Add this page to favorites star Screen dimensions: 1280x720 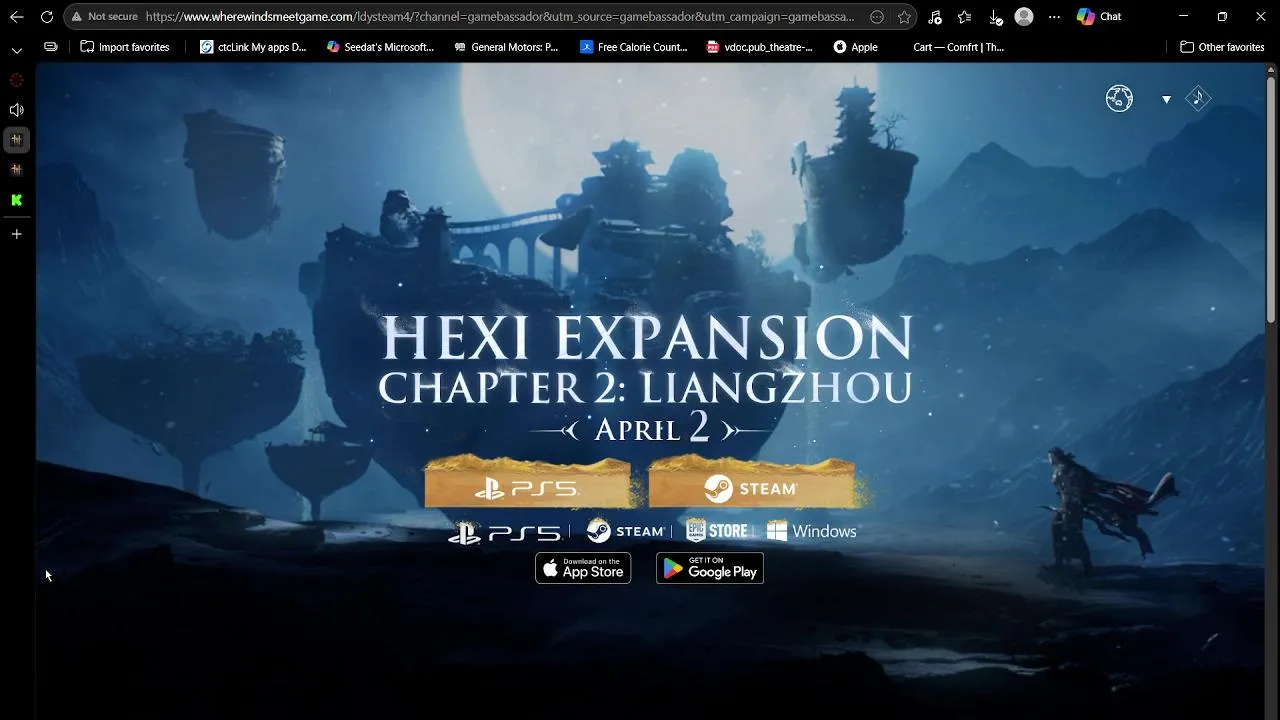(904, 17)
